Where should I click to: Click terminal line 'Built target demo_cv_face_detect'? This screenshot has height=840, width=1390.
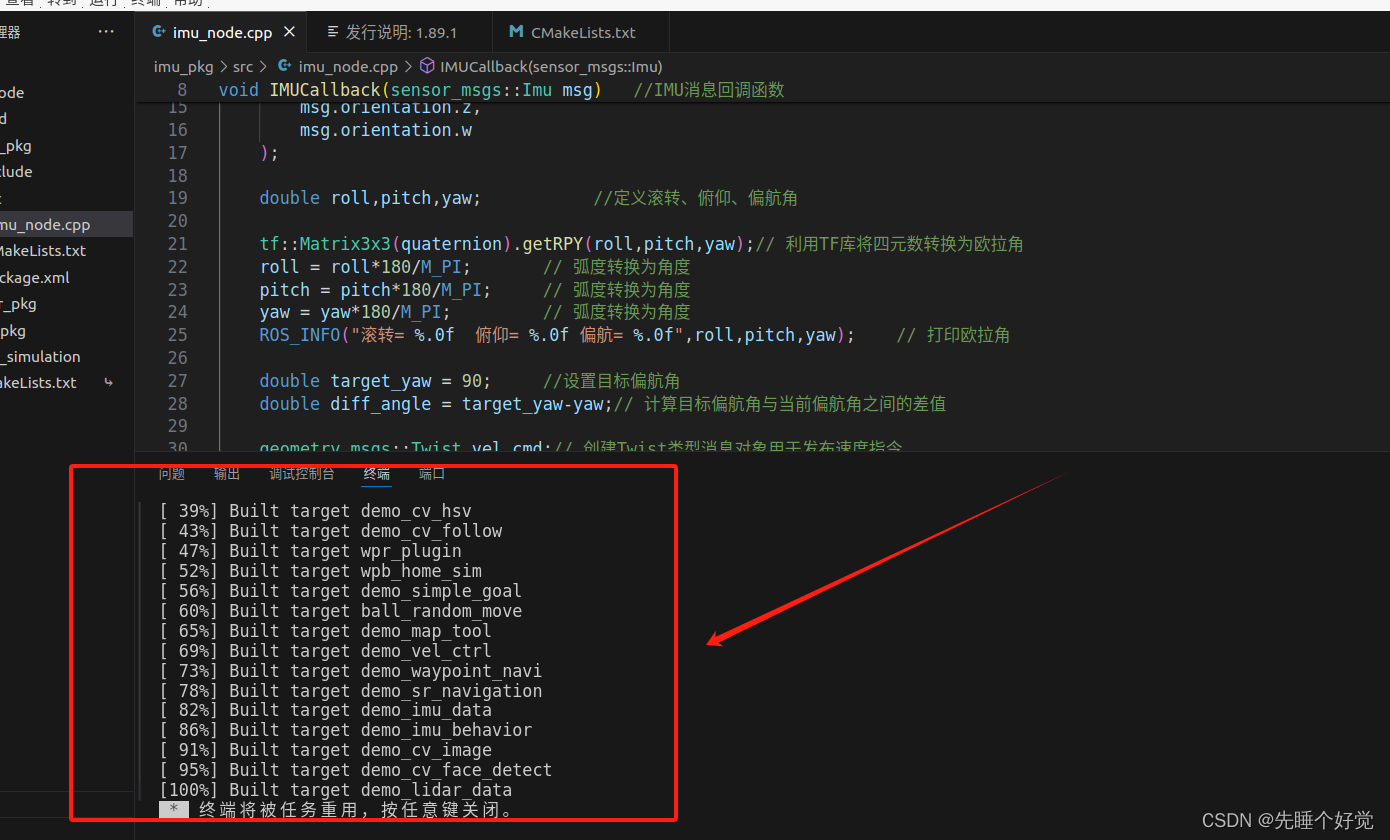tap(390, 770)
